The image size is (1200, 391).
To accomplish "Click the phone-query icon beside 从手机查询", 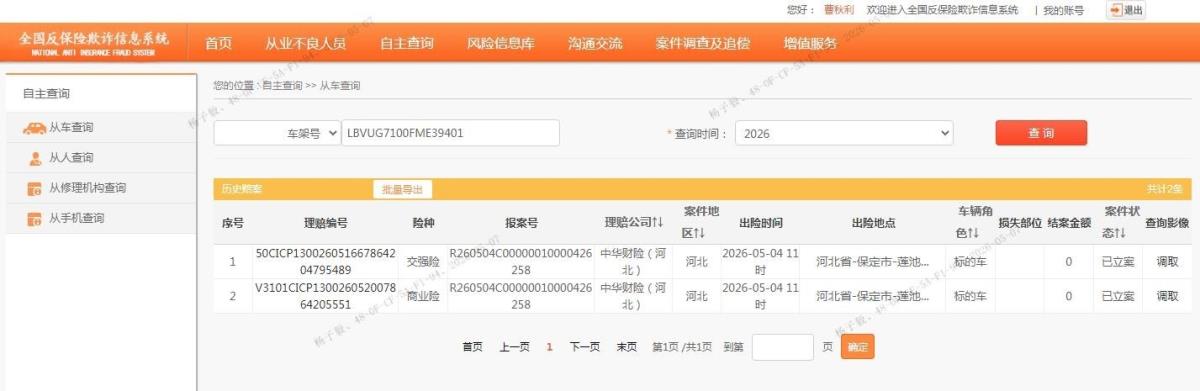I will (34, 218).
